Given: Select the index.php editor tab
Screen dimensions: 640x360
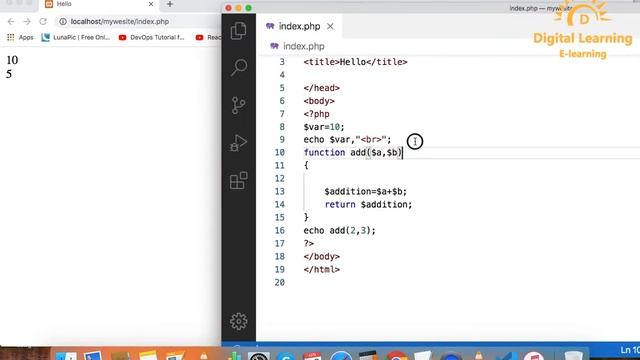Looking at the screenshot, I should coord(299,26).
